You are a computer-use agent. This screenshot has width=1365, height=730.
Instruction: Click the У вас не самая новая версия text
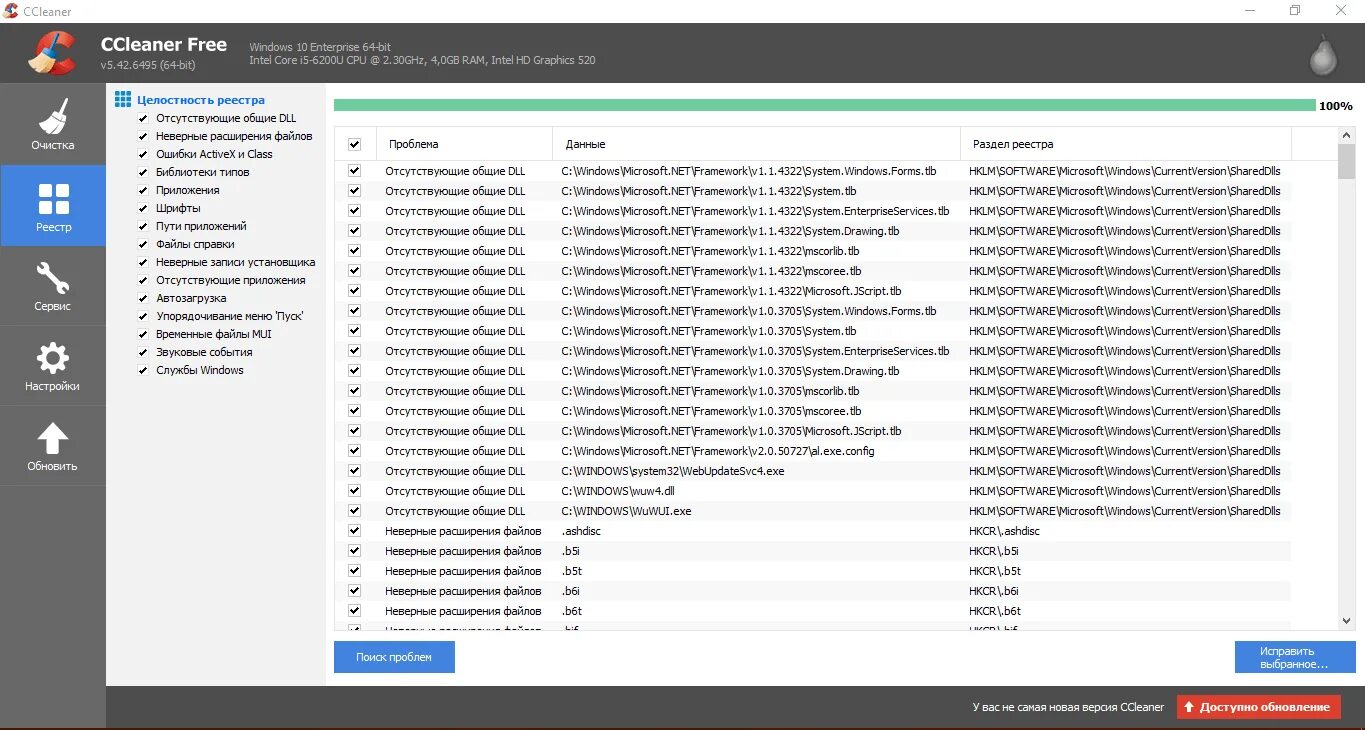(1068, 707)
